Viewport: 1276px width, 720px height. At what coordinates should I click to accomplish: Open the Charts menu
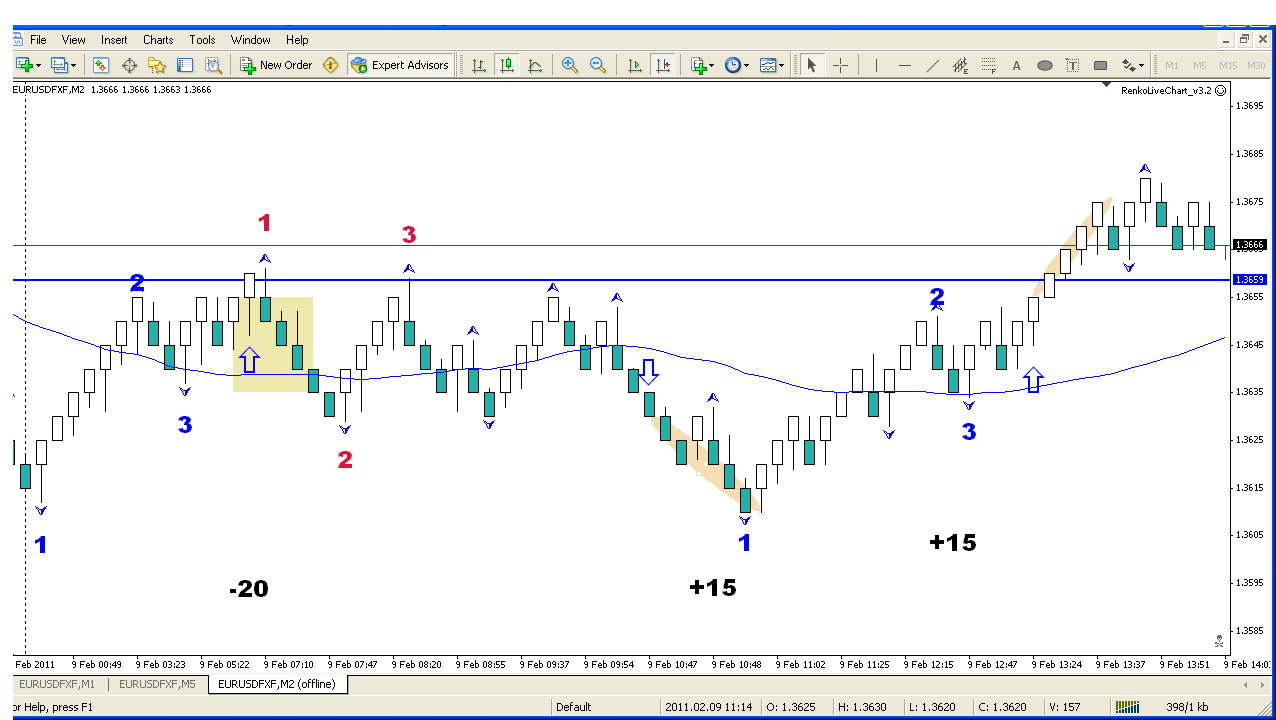158,40
